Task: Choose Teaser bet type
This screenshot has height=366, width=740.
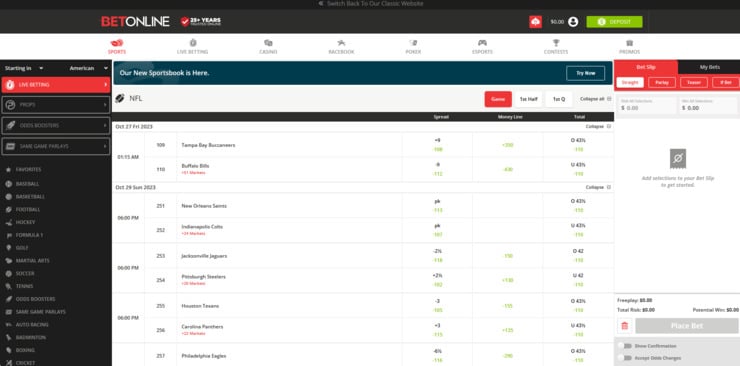Action: pos(694,83)
